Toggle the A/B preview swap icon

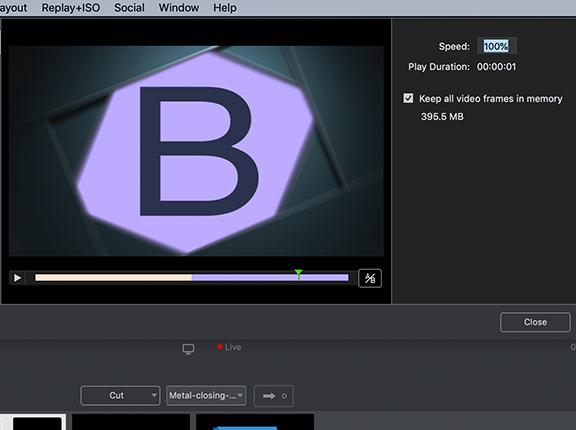coord(370,278)
